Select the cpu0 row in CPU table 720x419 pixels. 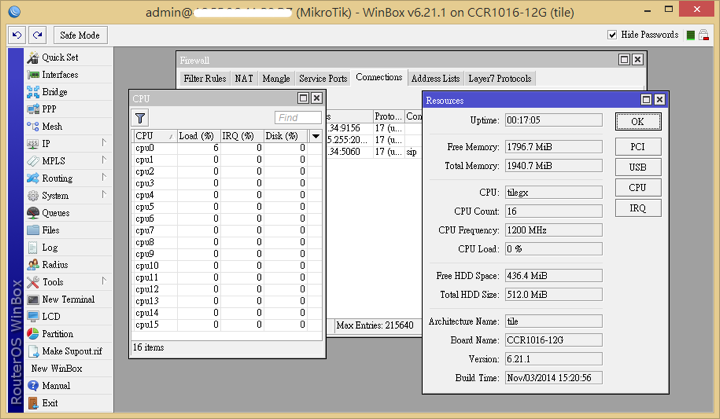point(227,148)
